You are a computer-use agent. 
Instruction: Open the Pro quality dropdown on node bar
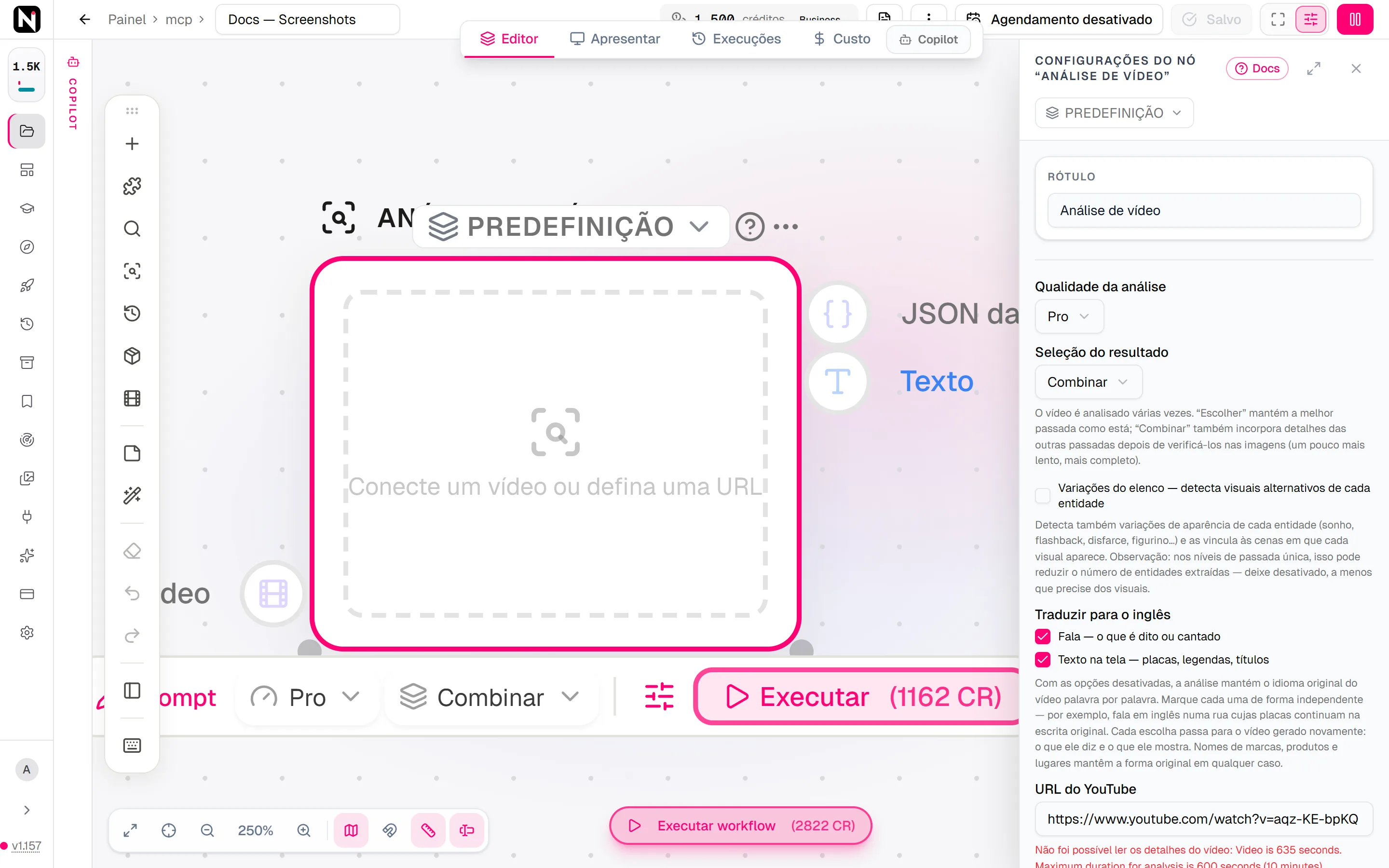[306, 697]
